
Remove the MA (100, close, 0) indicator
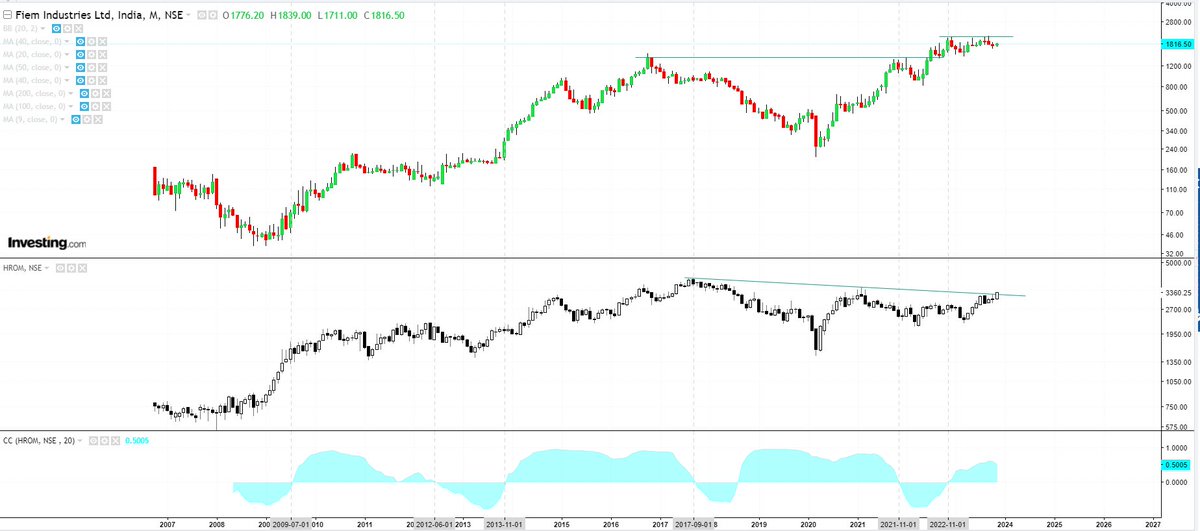click(106, 107)
